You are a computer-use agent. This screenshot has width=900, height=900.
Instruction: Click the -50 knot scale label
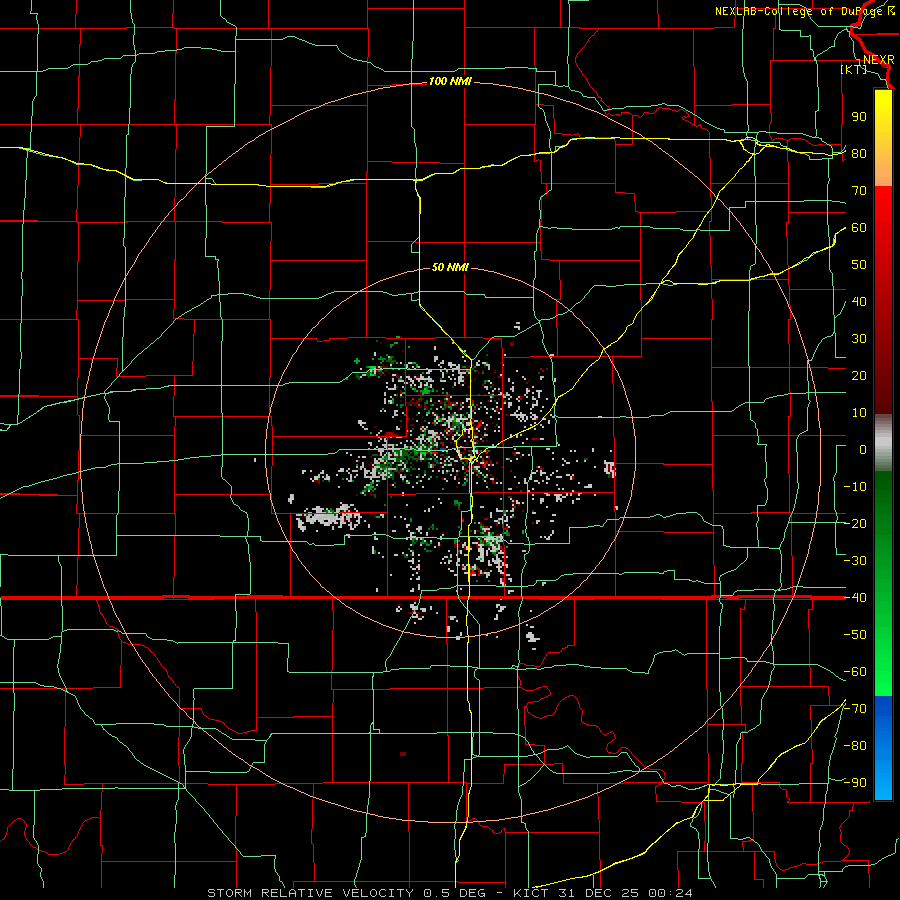click(x=855, y=635)
